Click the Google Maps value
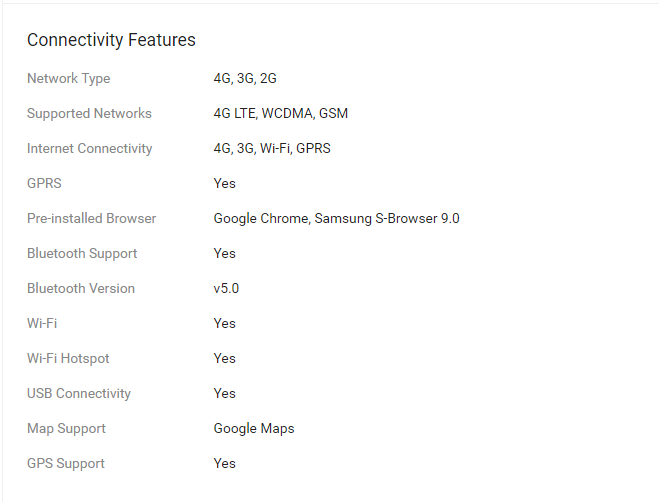 254,428
